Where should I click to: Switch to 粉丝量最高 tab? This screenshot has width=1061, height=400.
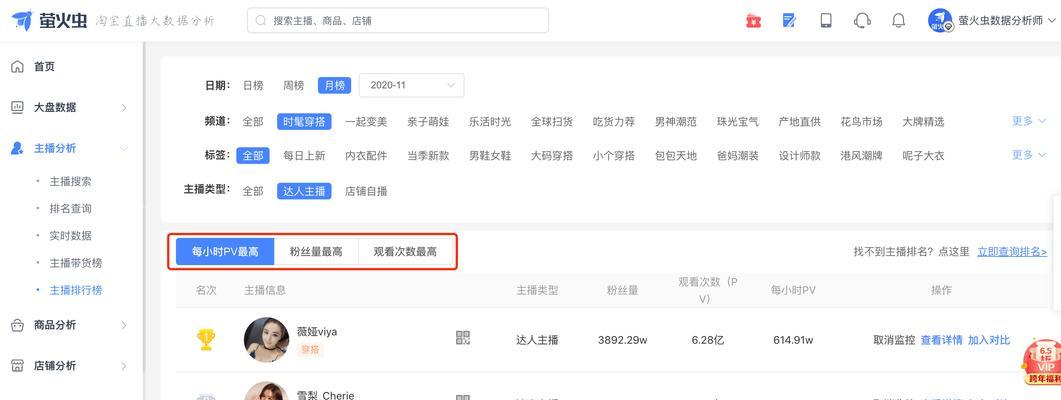[x=316, y=252]
